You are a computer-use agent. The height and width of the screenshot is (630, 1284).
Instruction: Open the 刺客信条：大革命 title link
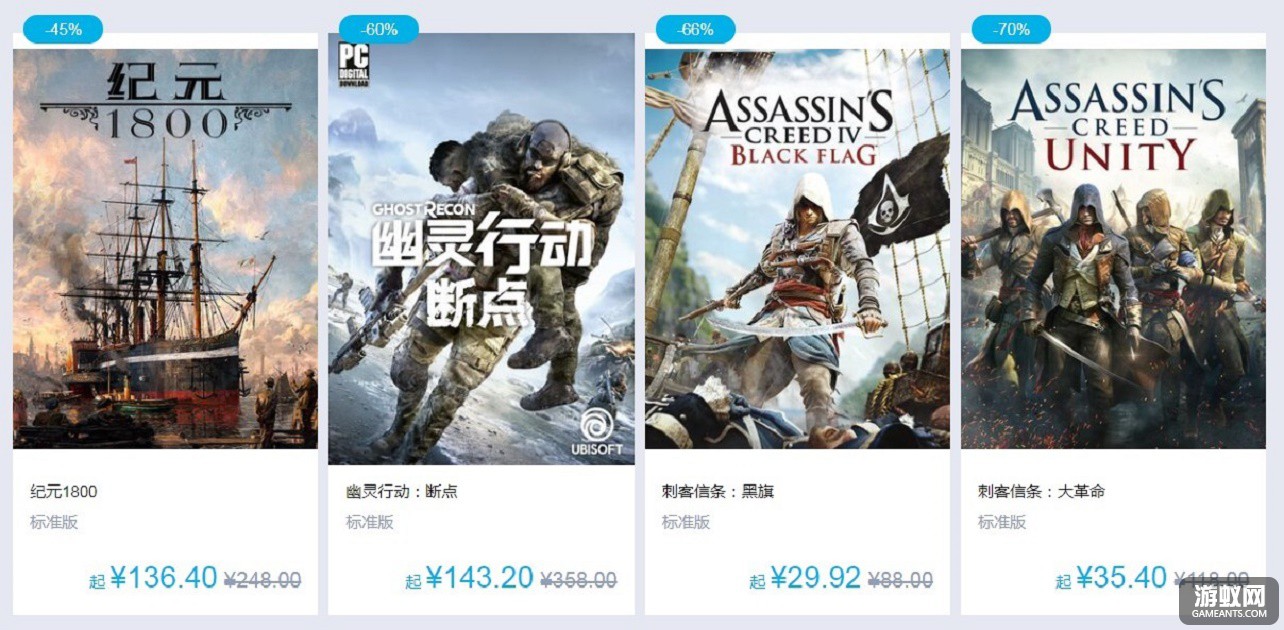[x=1042, y=491]
